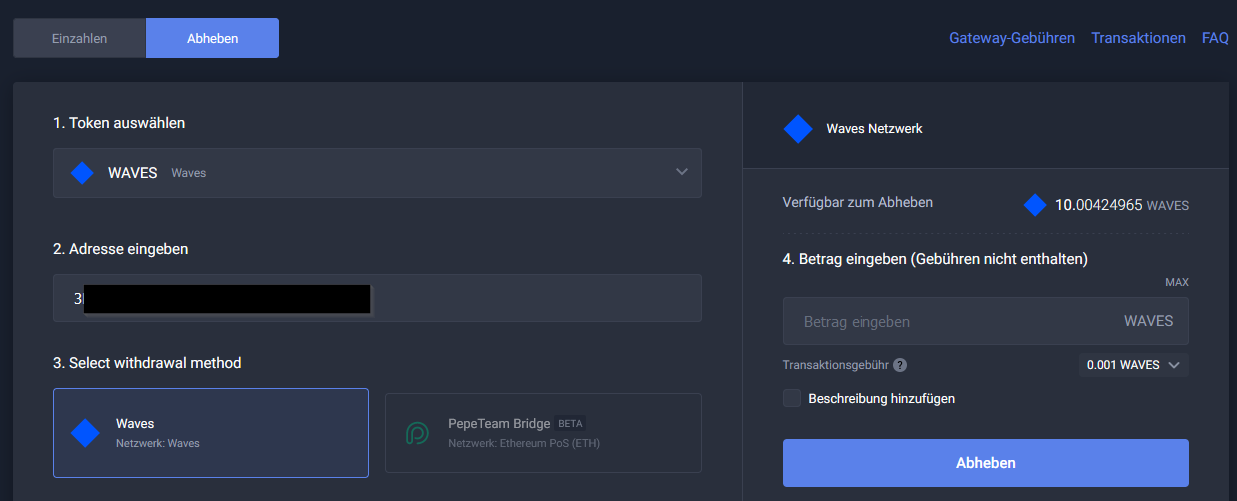This screenshot has width=1237, height=501.
Task: Expand the WAVES token dropdown
Action: tap(377, 173)
